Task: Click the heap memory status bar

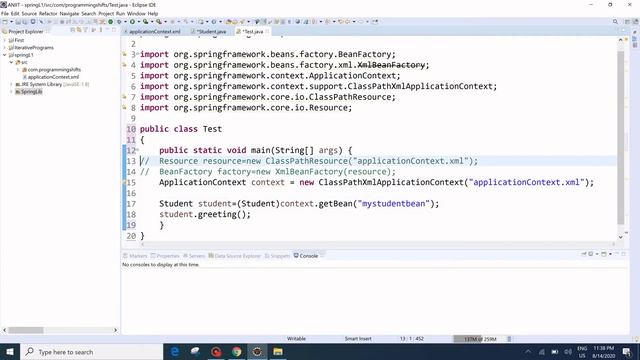Action: [480, 339]
